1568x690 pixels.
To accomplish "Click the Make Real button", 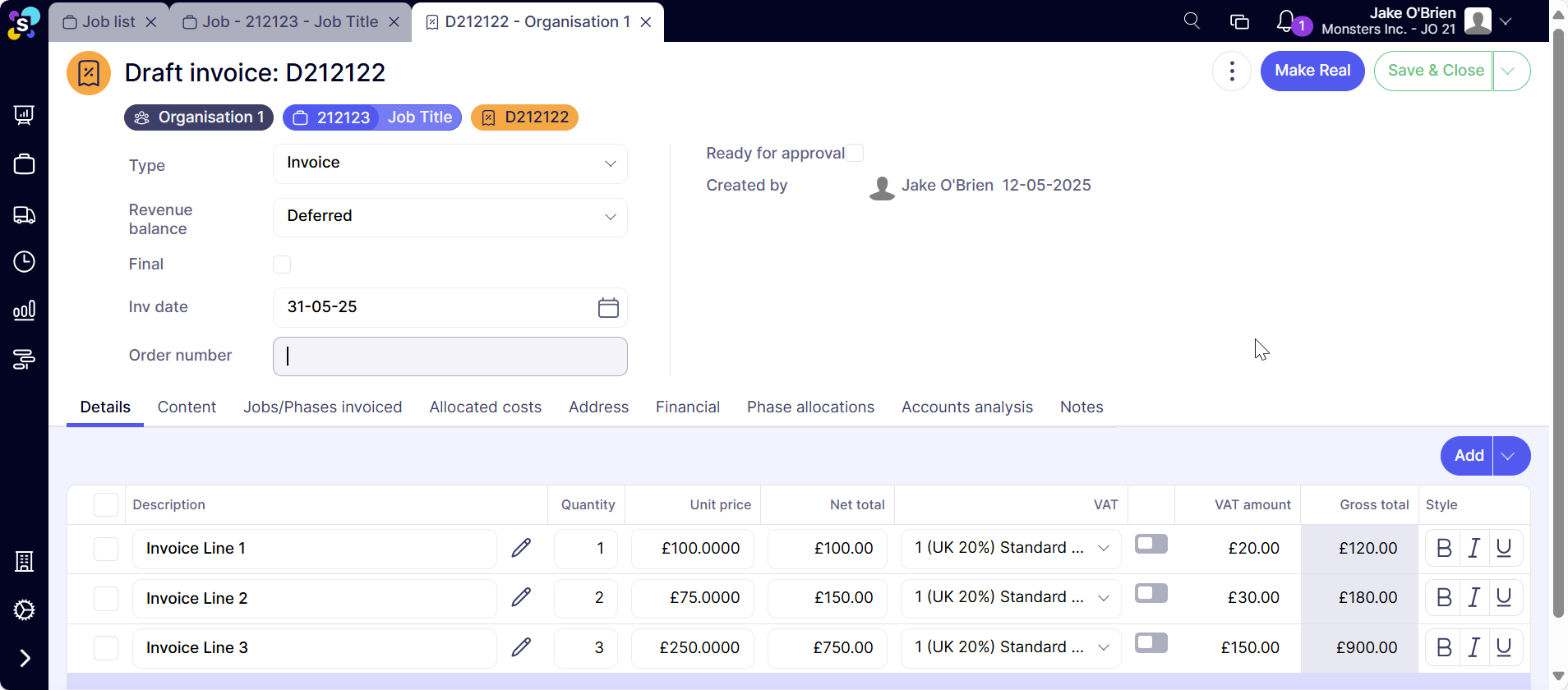I will (x=1312, y=71).
